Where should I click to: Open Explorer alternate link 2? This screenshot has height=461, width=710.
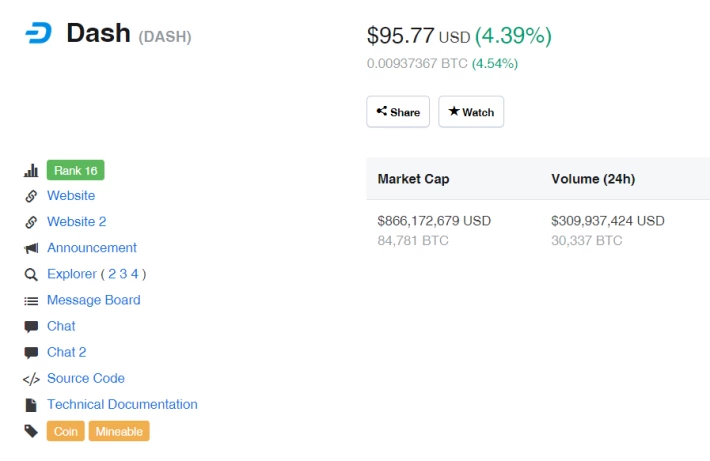coord(112,274)
